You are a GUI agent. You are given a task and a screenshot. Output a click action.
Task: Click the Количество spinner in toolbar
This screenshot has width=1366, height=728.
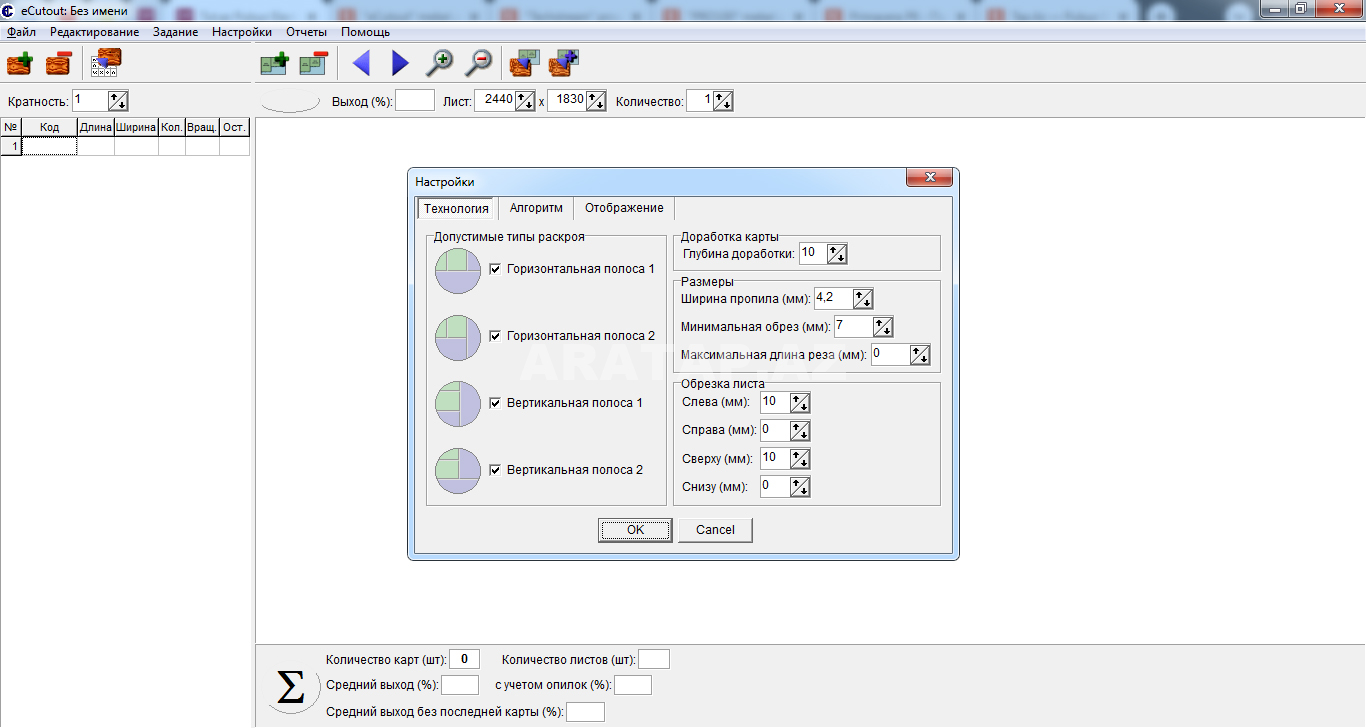[723, 101]
